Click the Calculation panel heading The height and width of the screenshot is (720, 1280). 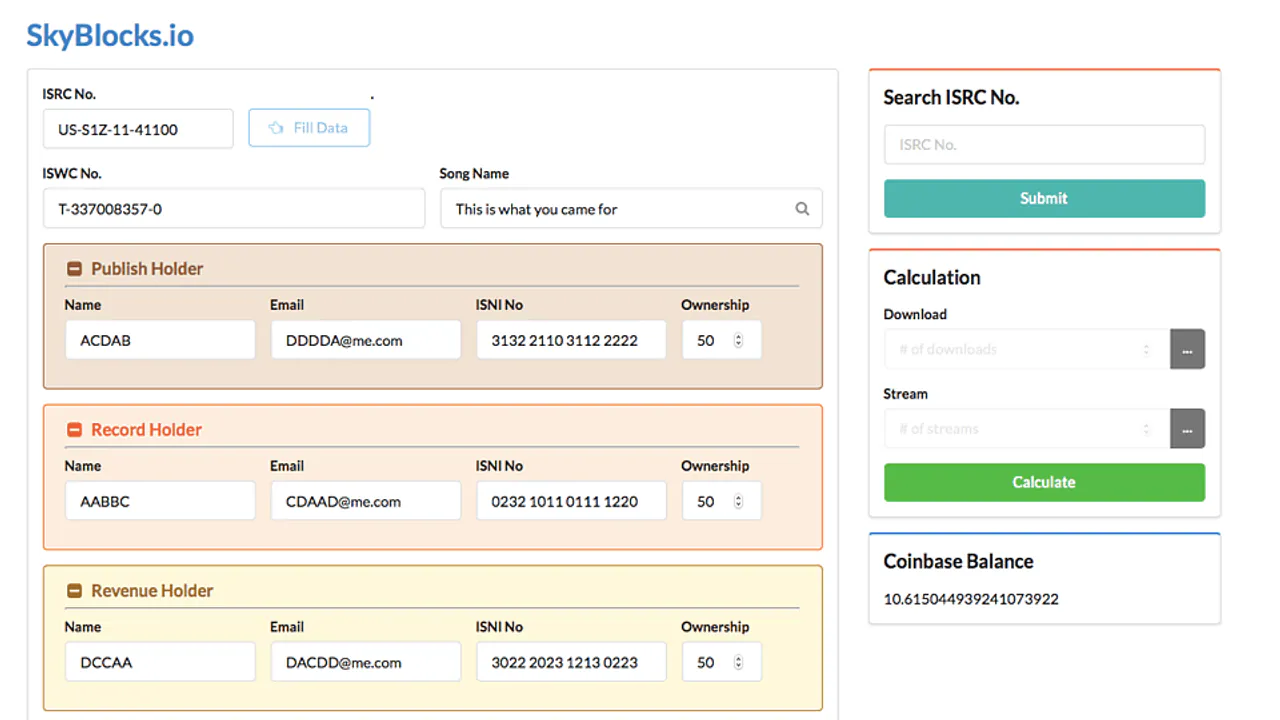coord(932,278)
